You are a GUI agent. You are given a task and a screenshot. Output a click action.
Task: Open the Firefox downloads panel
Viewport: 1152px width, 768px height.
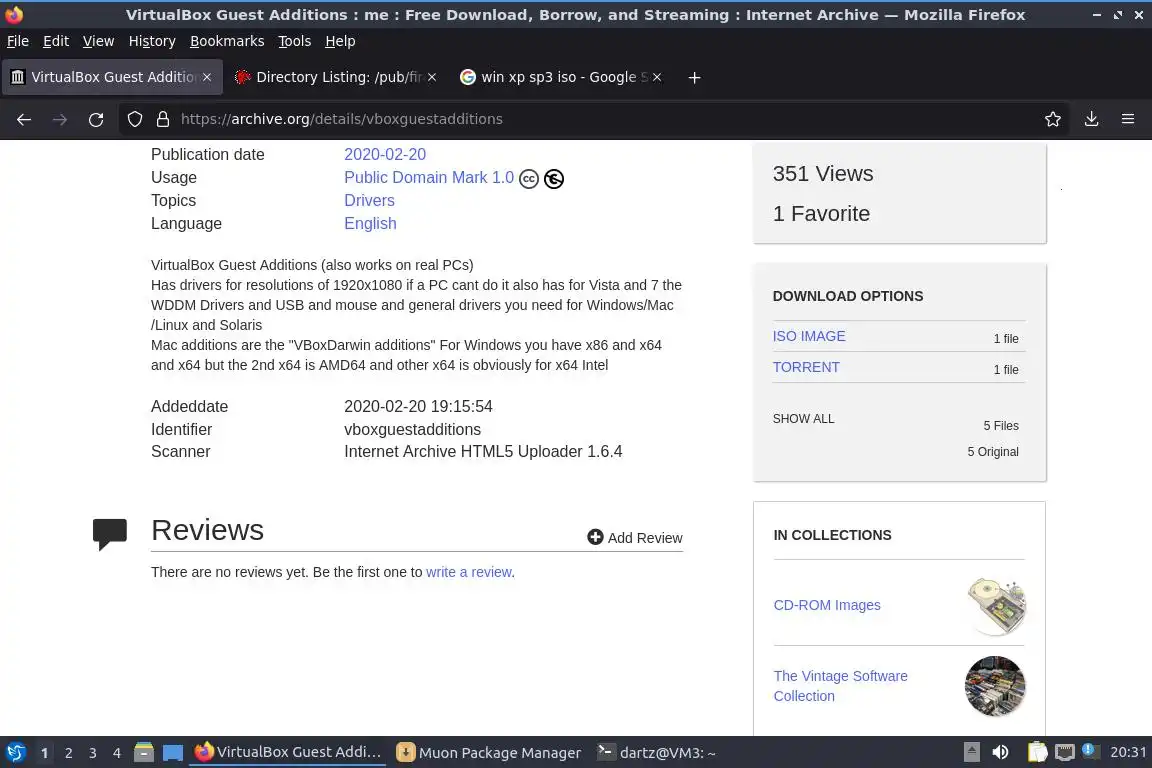pyautogui.click(x=1091, y=119)
